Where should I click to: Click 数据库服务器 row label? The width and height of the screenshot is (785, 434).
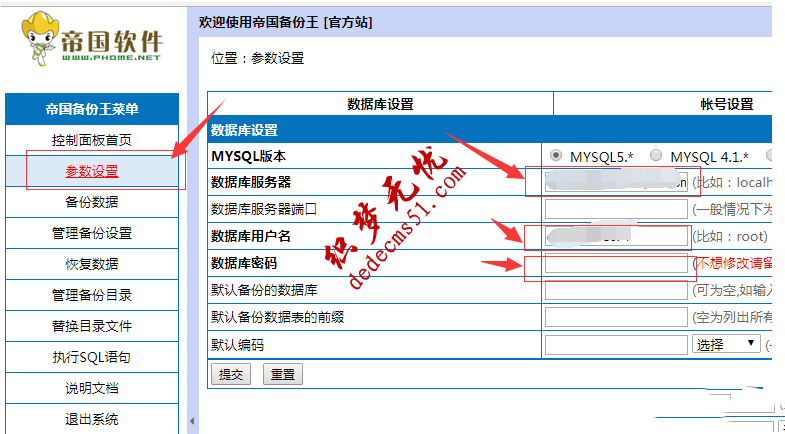click(251, 182)
